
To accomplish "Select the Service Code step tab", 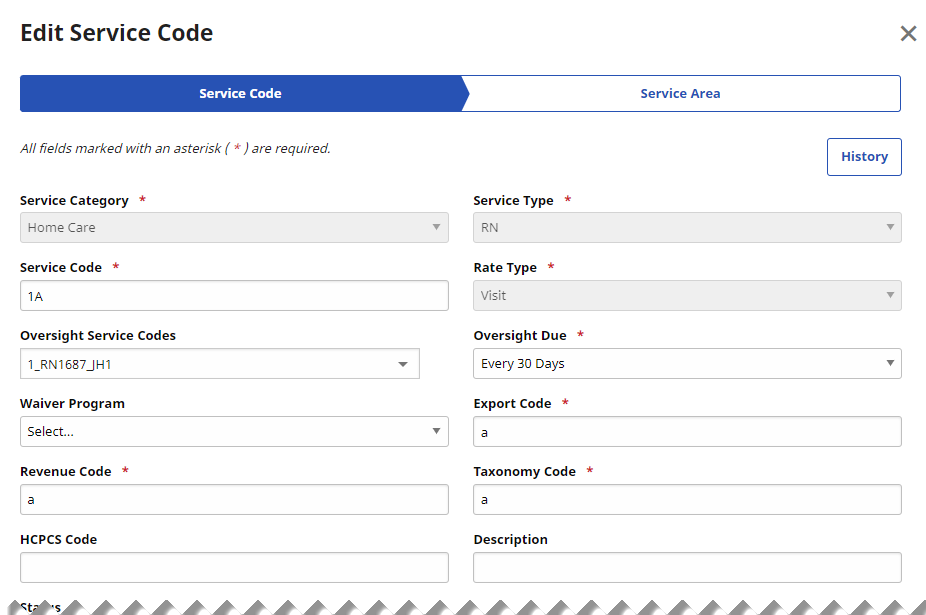I will pyautogui.click(x=240, y=93).
